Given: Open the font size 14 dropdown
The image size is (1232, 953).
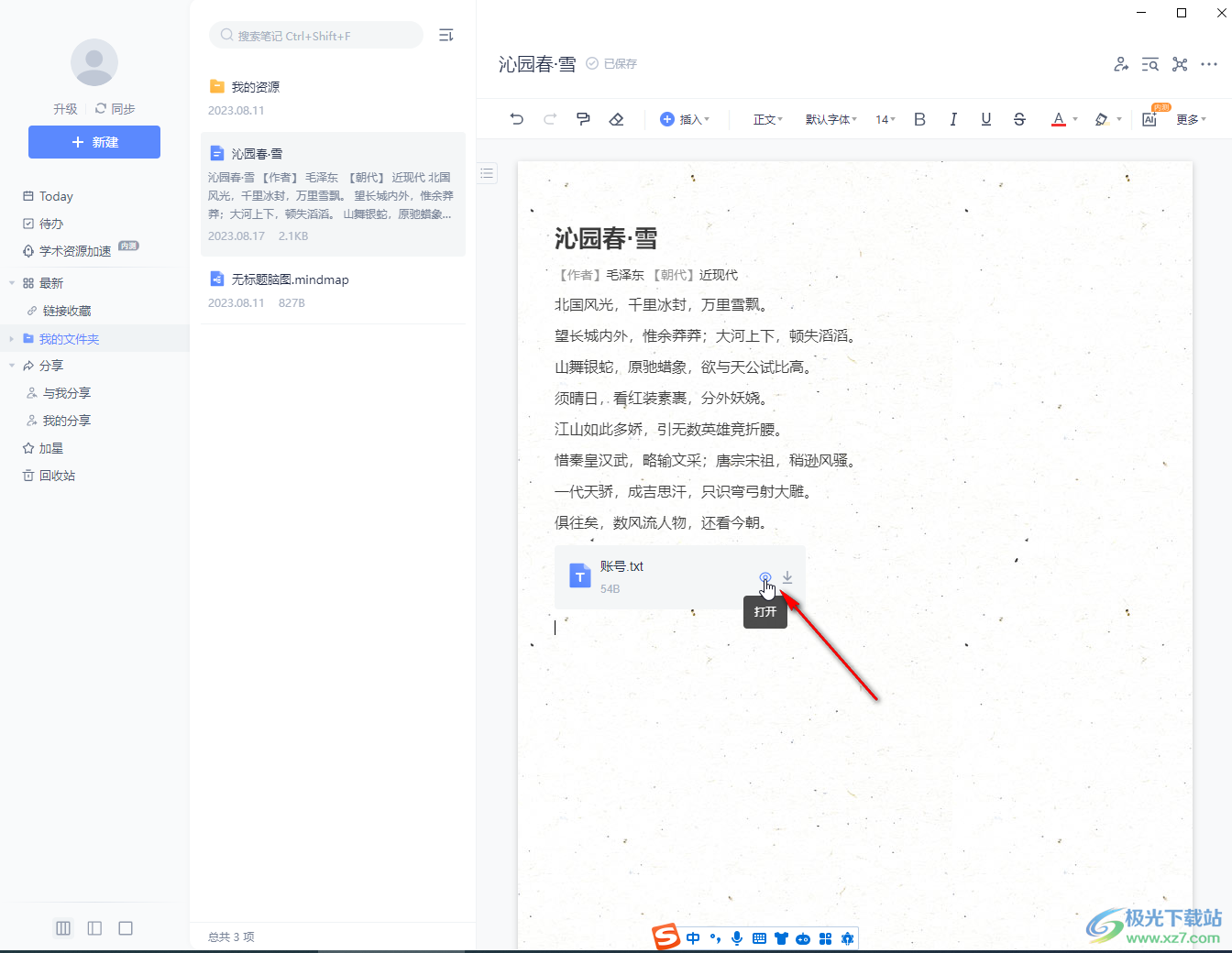Looking at the screenshot, I should click(885, 119).
